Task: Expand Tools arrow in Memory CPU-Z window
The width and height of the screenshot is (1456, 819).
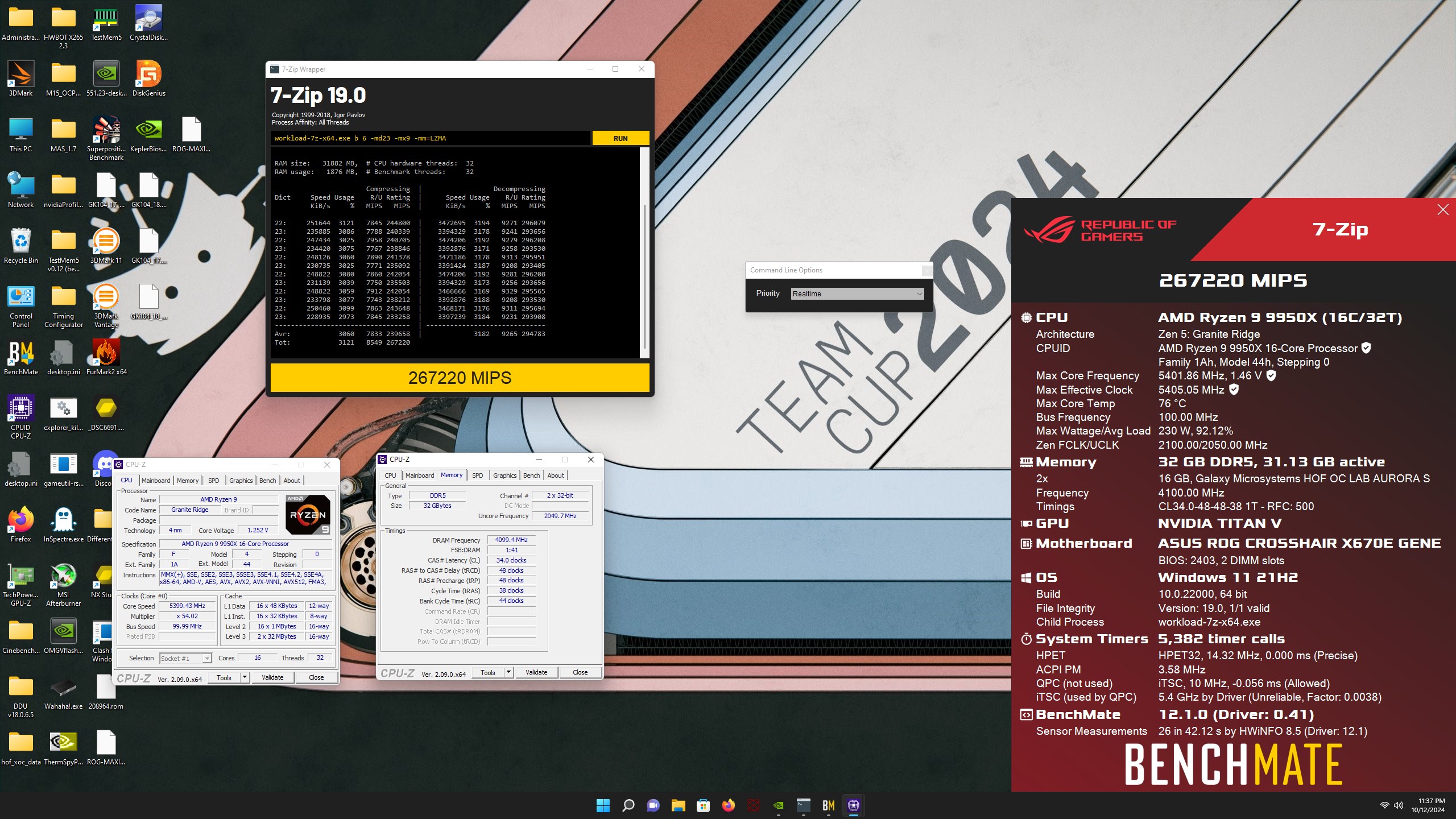Action: coord(508,672)
